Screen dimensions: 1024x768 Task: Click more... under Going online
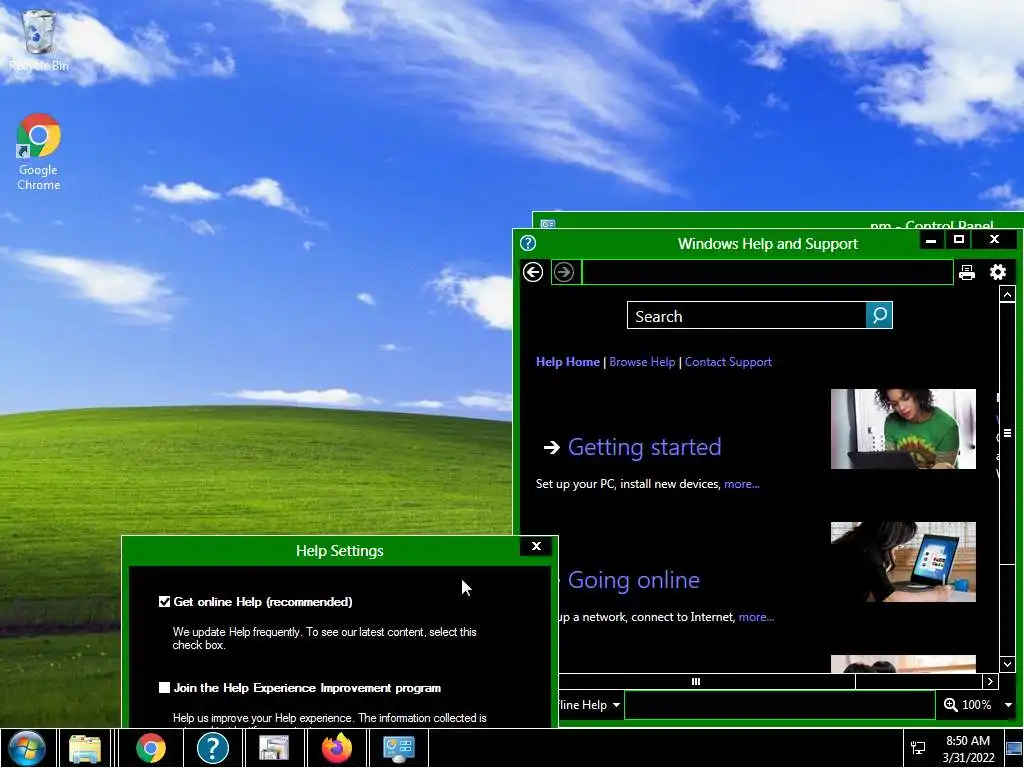(x=756, y=617)
